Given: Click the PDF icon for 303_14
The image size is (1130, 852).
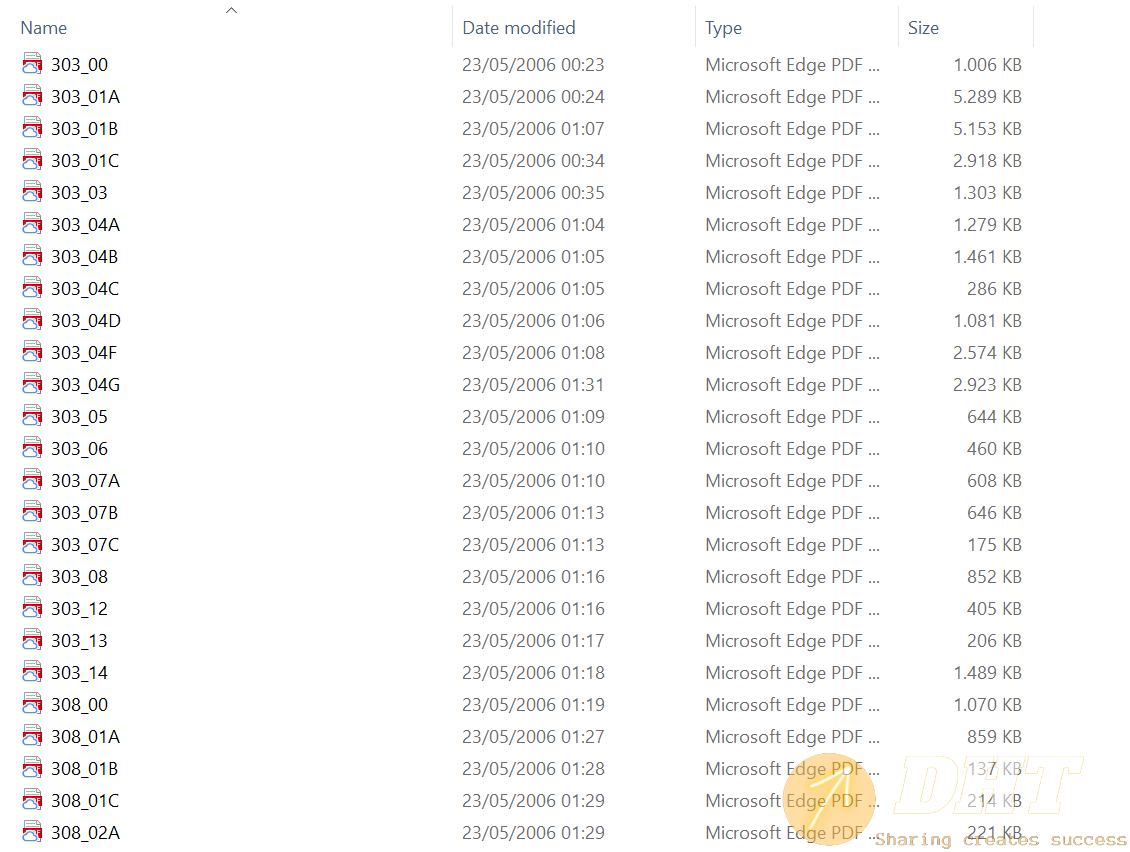Looking at the screenshot, I should pyautogui.click(x=32, y=672).
